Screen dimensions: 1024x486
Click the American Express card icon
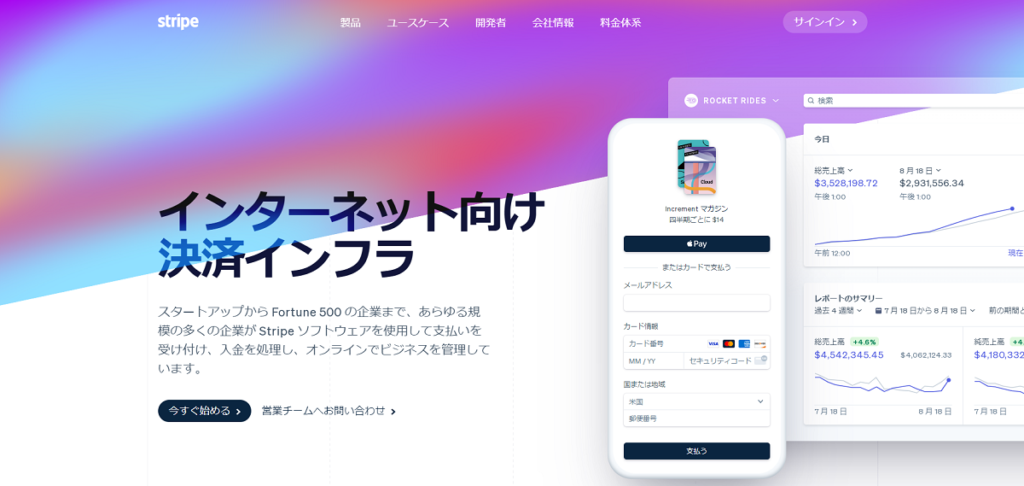pyautogui.click(x=744, y=344)
